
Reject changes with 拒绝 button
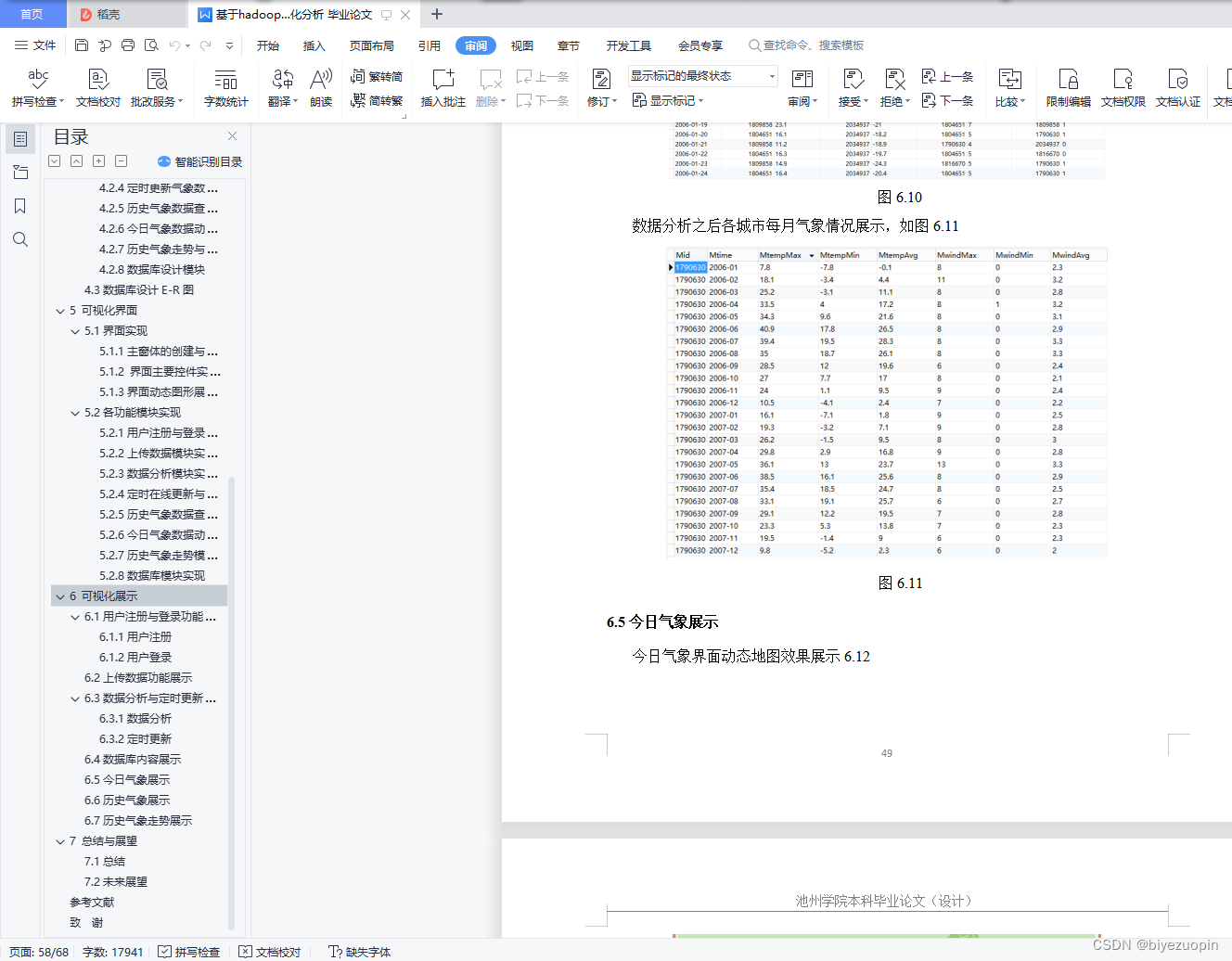(895, 88)
